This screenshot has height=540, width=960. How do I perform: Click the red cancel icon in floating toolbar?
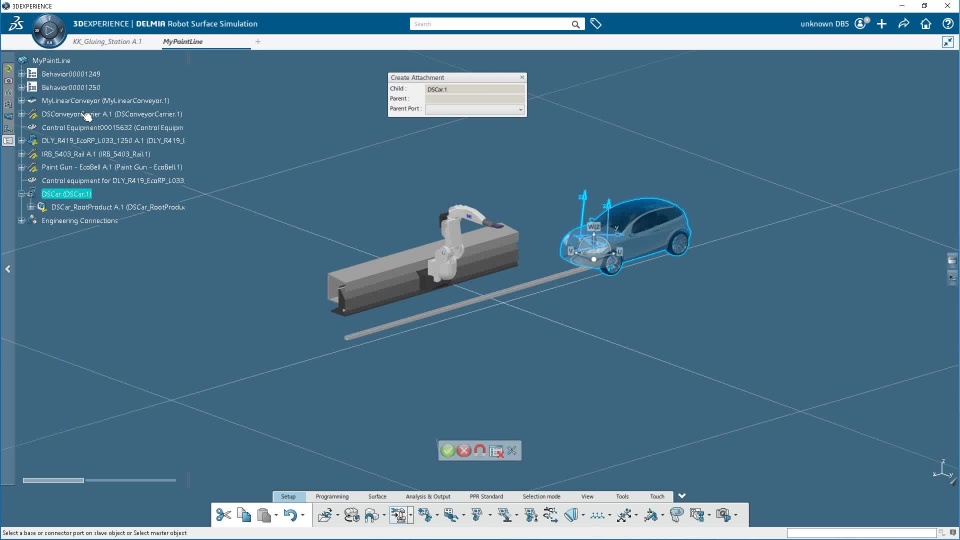coord(463,451)
